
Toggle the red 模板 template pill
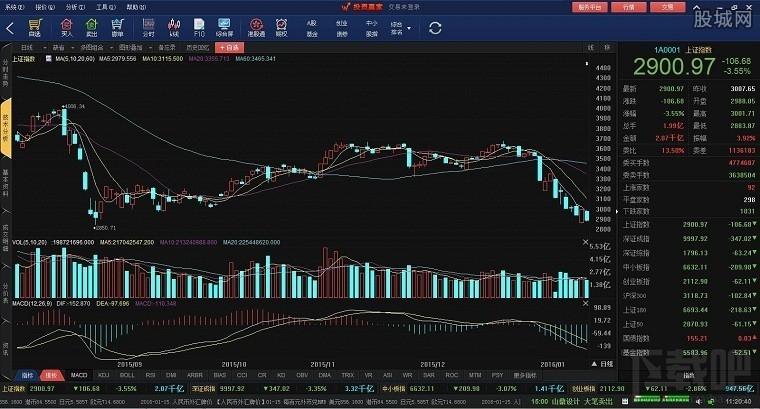pyautogui.click(x=51, y=375)
